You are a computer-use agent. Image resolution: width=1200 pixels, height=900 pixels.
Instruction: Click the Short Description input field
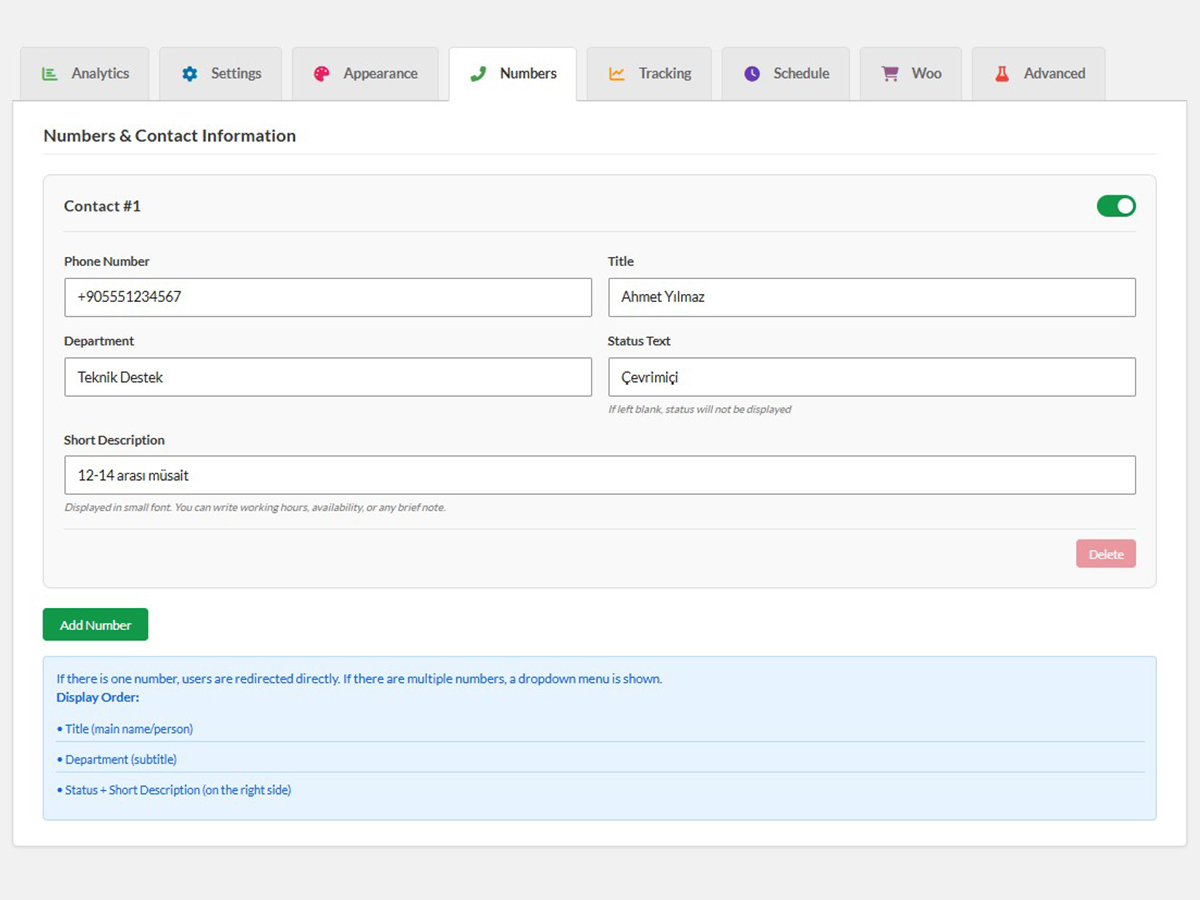click(x=600, y=475)
